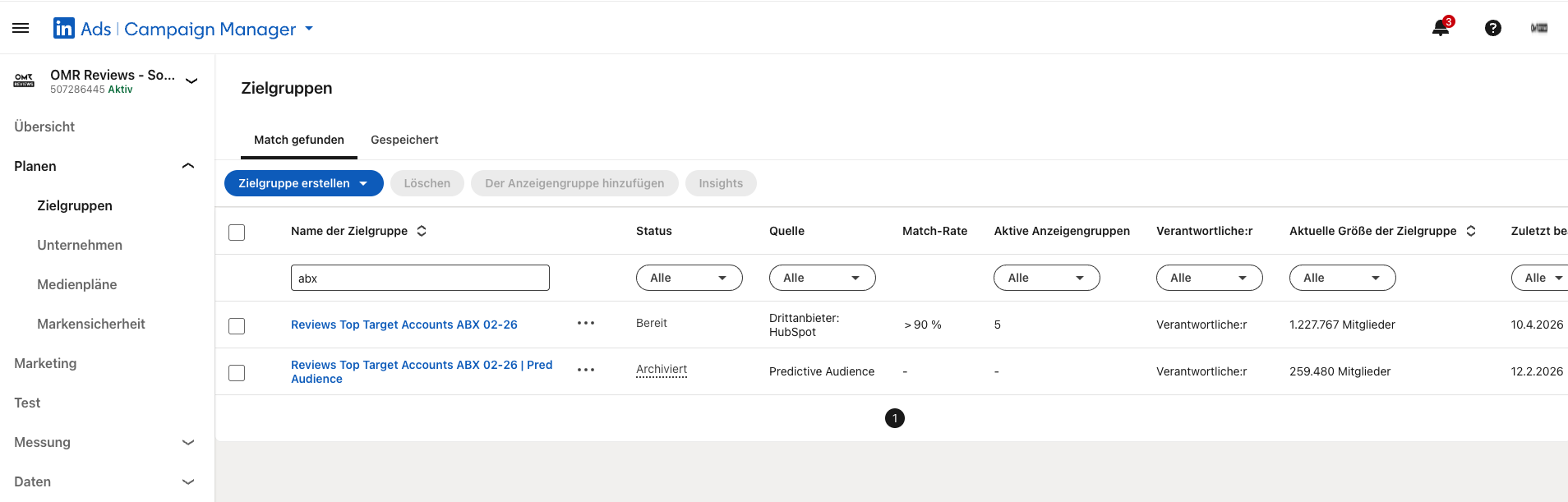This screenshot has width=1568, height=502.
Task: Open the notifications bell
Action: (1441, 28)
